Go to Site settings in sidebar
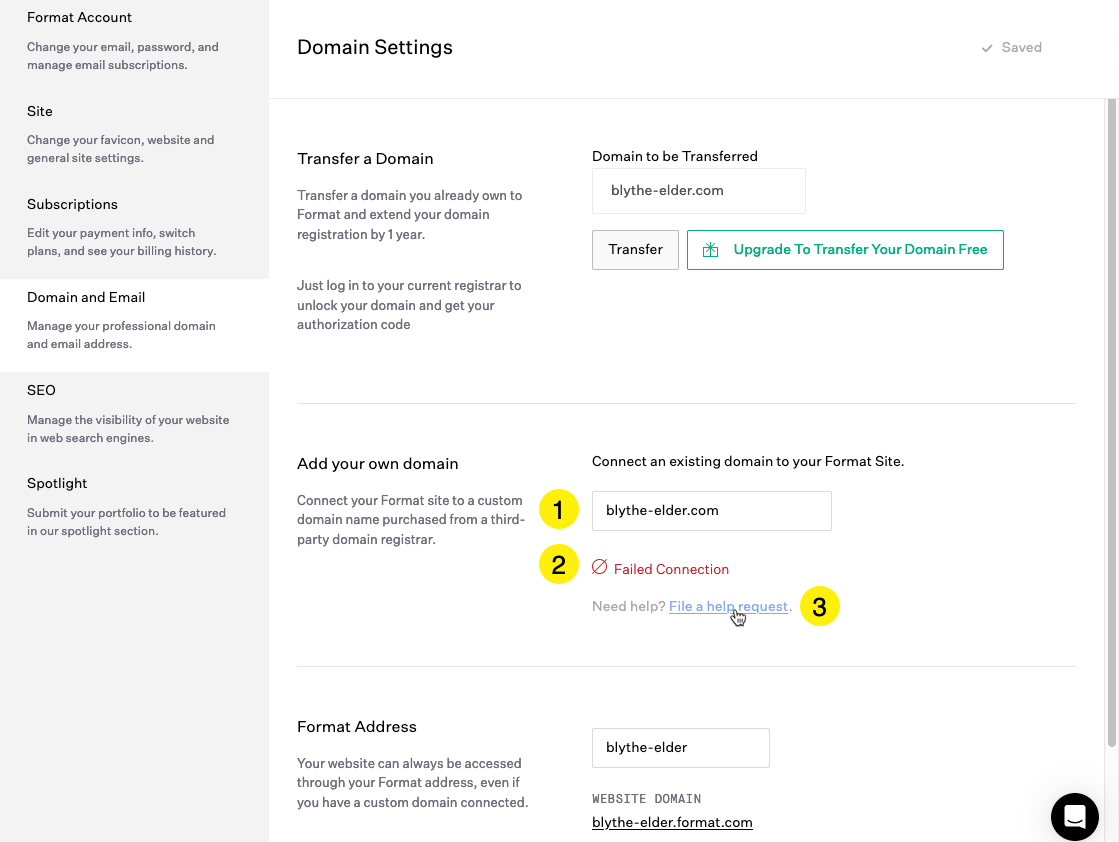This screenshot has width=1119, height=842. 40,111
